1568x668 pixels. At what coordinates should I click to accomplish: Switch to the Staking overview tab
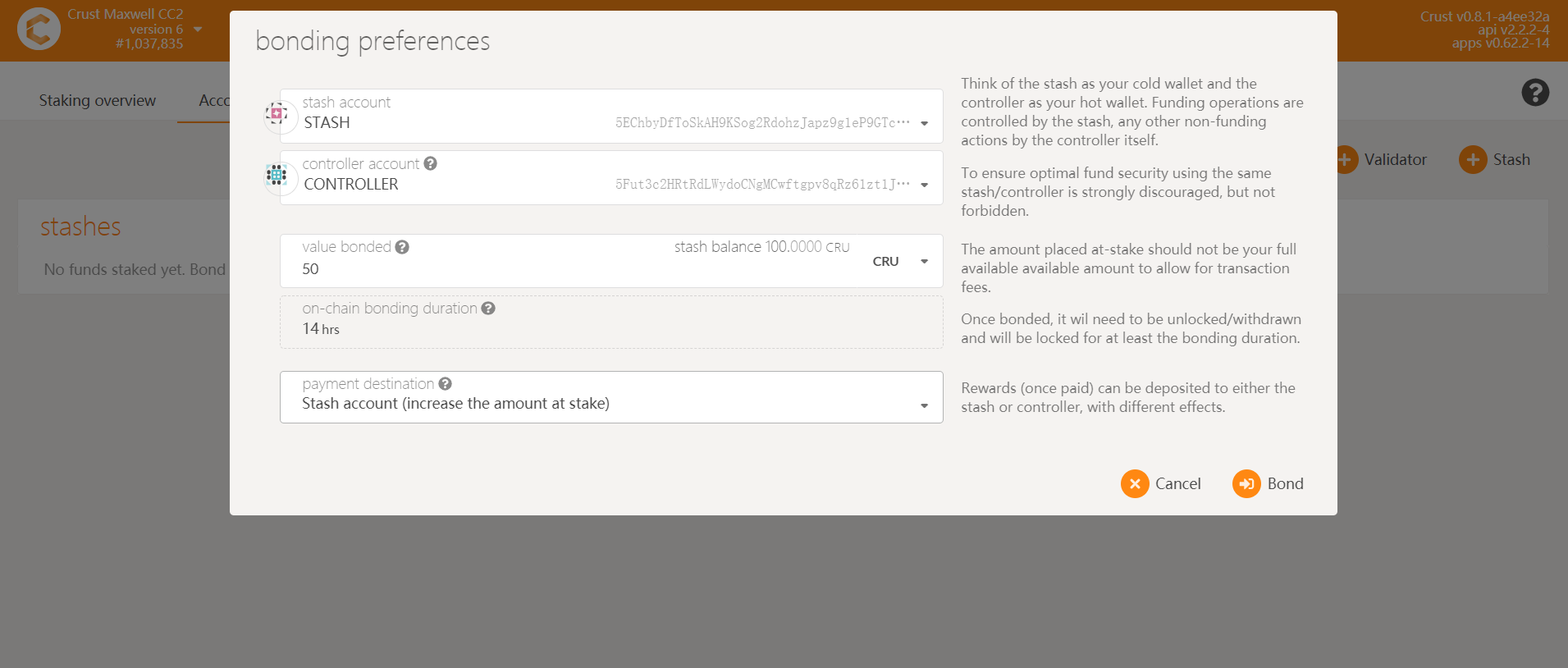98,101
